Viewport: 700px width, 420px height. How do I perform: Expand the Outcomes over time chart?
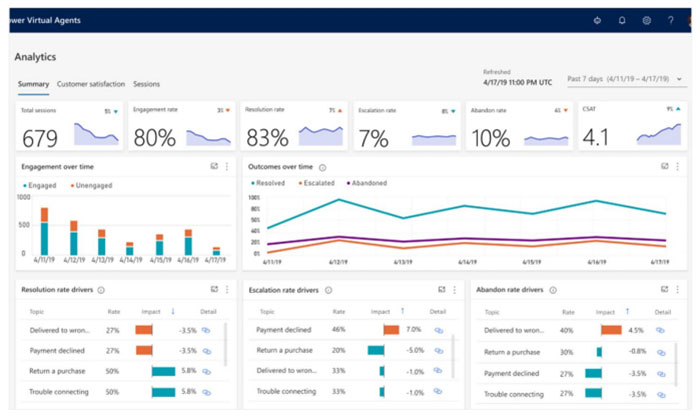coord(665,166)
